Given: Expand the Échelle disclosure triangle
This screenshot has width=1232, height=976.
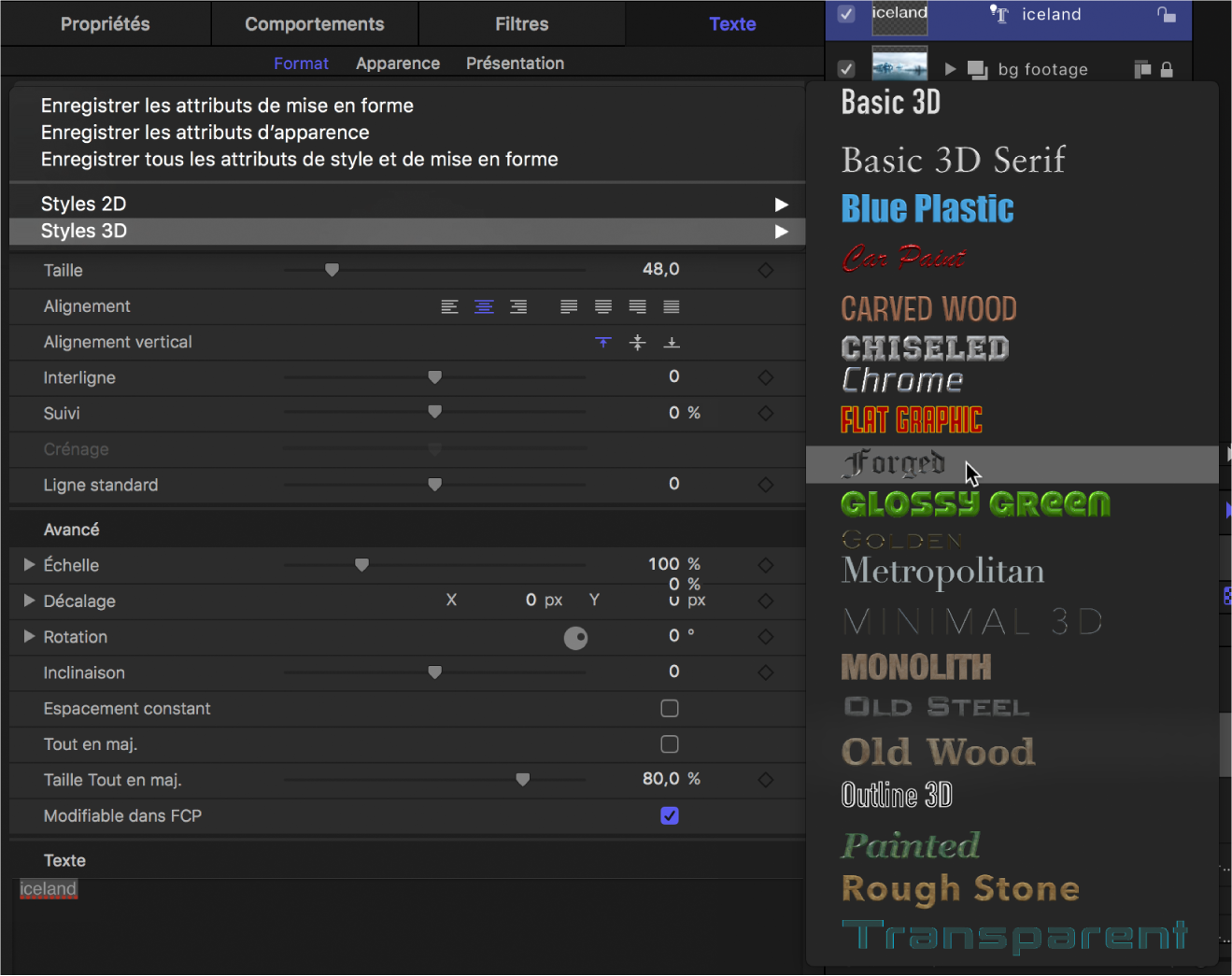Looking at the screenshot, I should pyautogui.click(x=29, y=564).
